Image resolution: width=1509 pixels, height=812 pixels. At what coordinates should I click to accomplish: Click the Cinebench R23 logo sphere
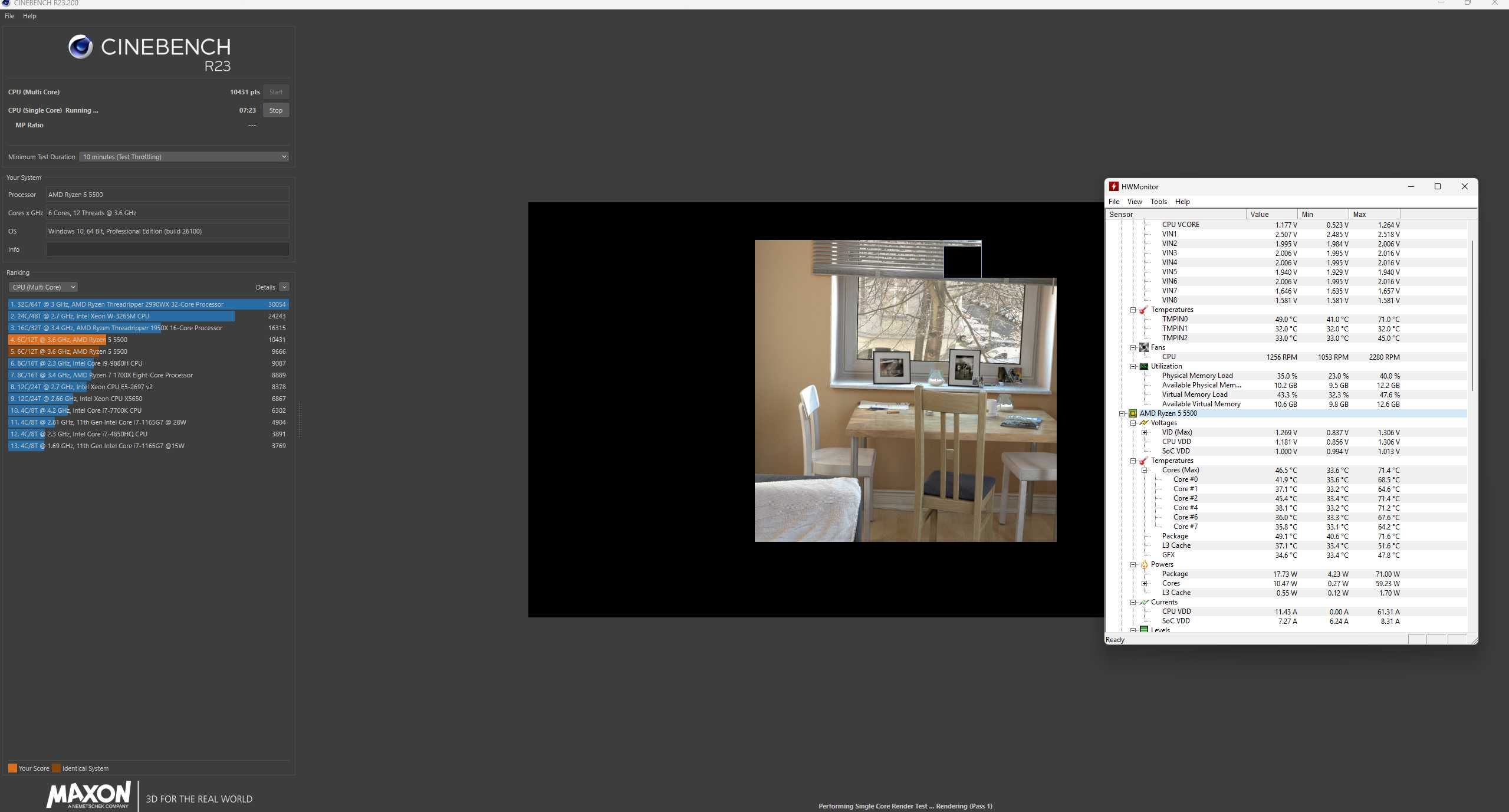coord(80,47)
